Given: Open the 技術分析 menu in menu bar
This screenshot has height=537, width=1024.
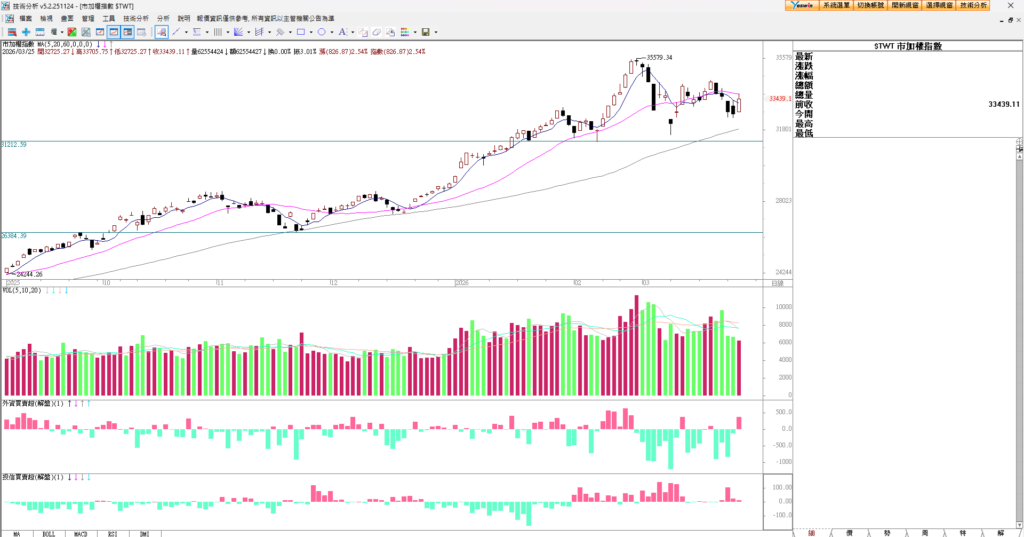Looking at the screenshot, I should click(x=136, y=18).
